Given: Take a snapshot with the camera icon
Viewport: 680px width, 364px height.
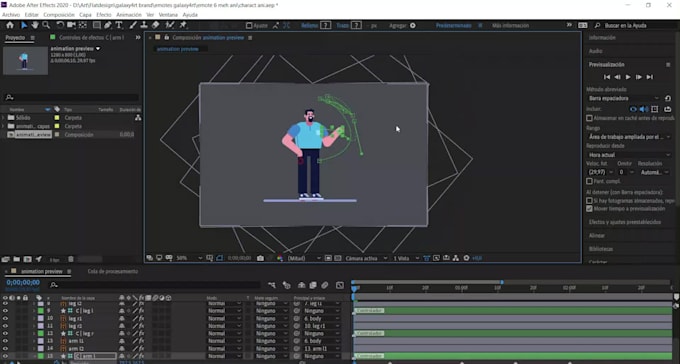Looking at the screenshot, I should (260, 258).
